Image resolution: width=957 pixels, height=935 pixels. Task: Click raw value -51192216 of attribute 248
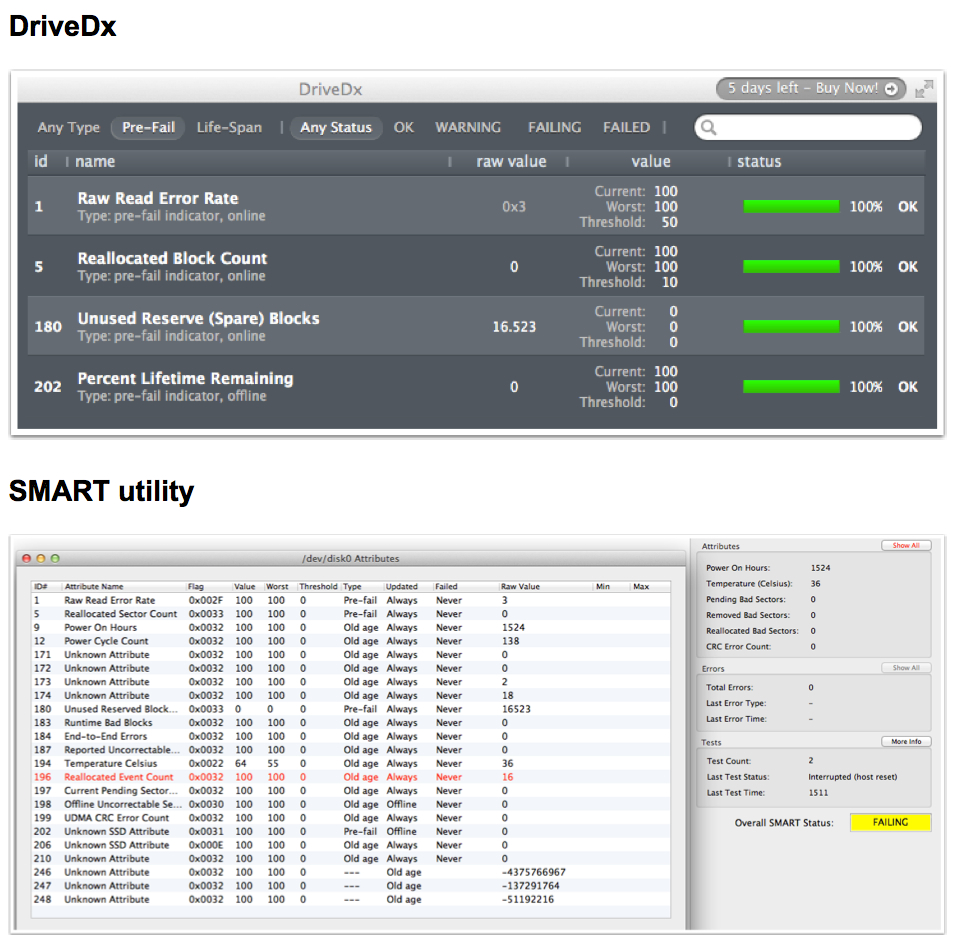(528, 899)
